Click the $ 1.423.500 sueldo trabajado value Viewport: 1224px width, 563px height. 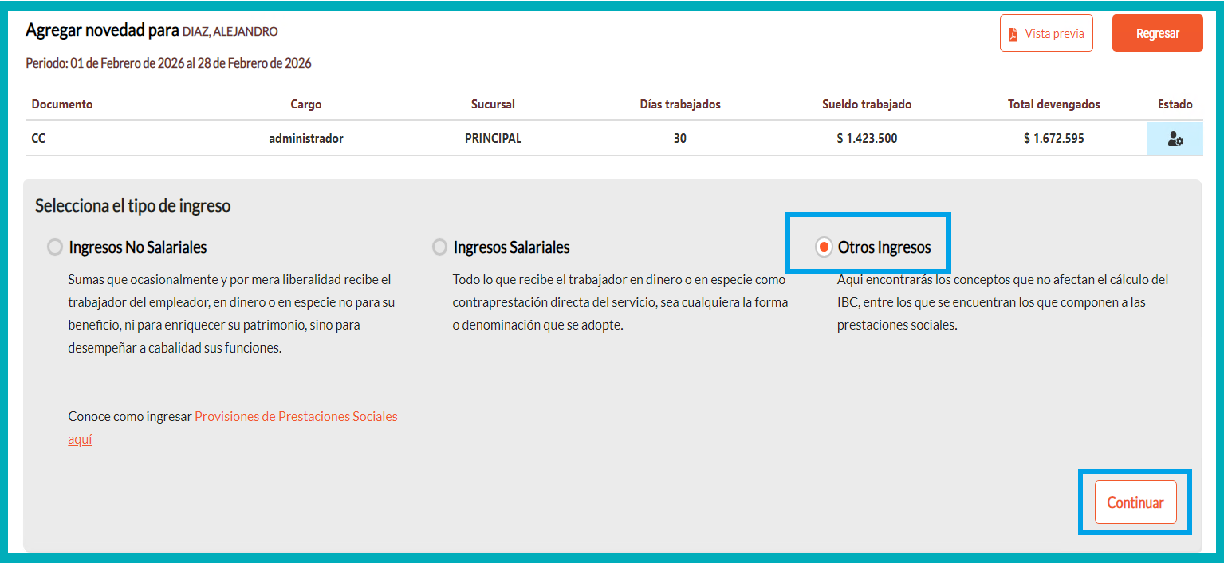coord(866,139)
